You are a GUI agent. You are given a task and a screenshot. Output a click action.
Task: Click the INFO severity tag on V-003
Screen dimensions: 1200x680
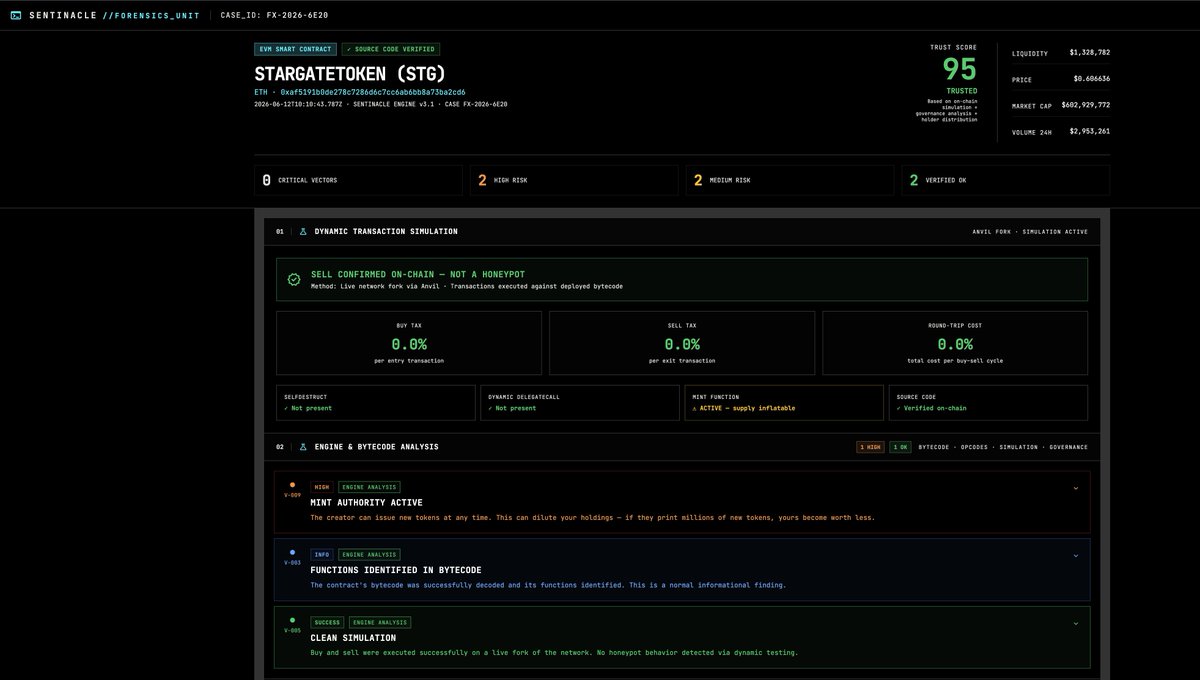321,554
